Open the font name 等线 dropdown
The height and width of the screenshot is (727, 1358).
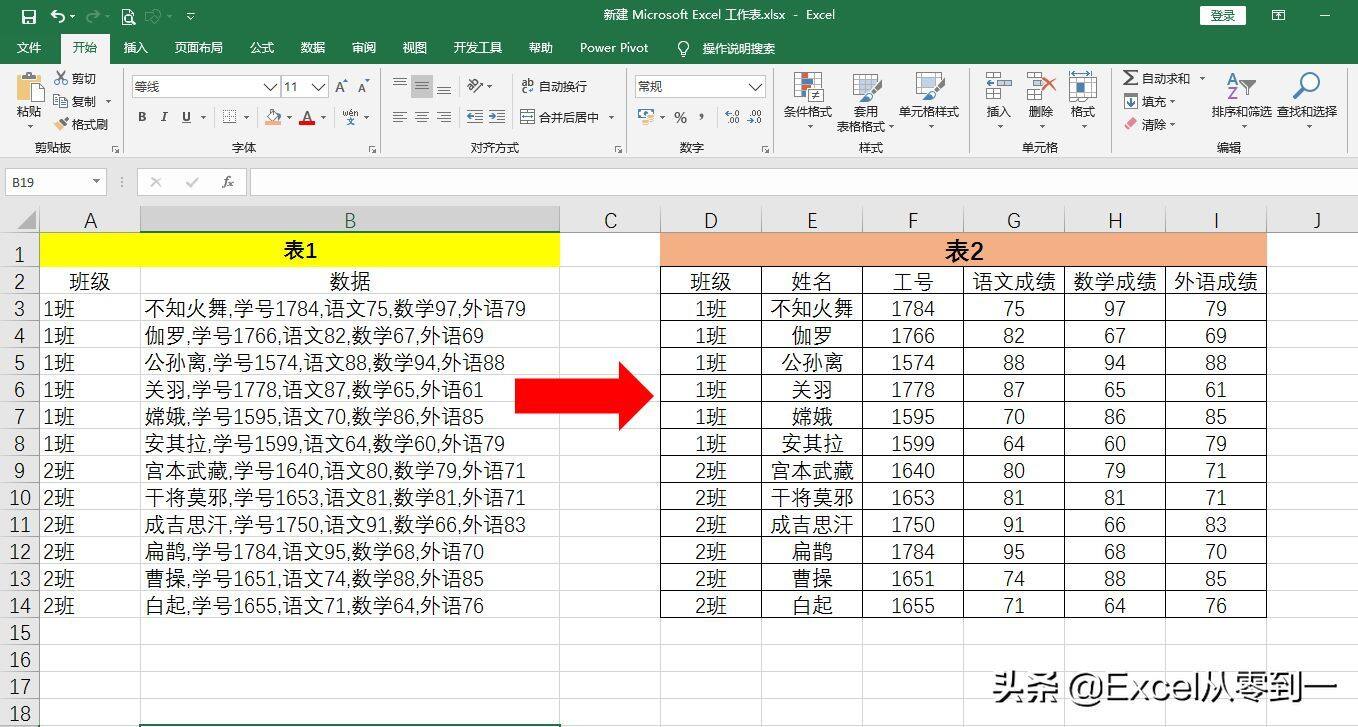269,87
